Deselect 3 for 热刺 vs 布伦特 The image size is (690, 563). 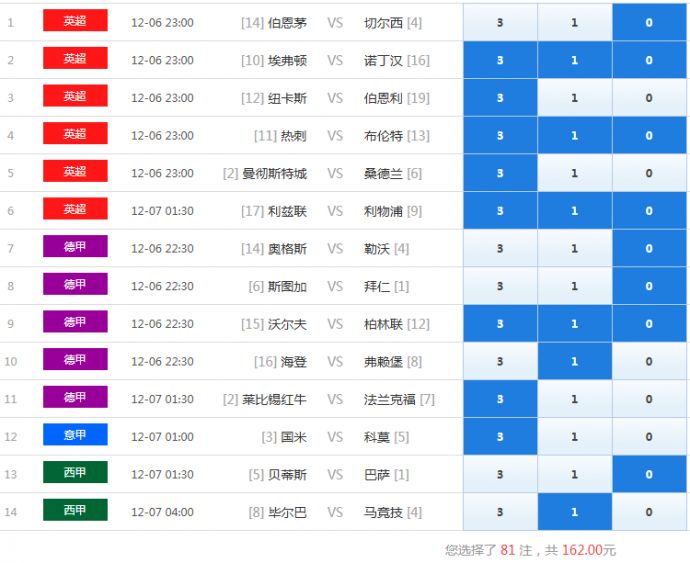[500, 135]
